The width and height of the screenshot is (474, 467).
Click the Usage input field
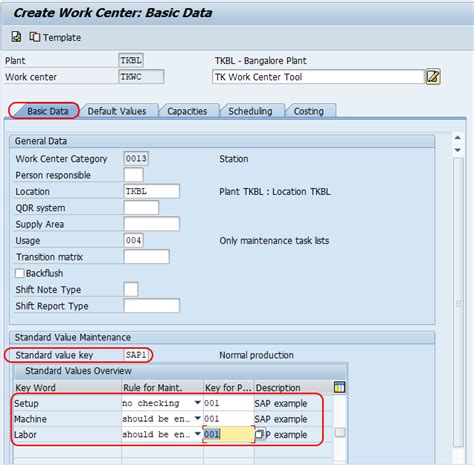133,240
